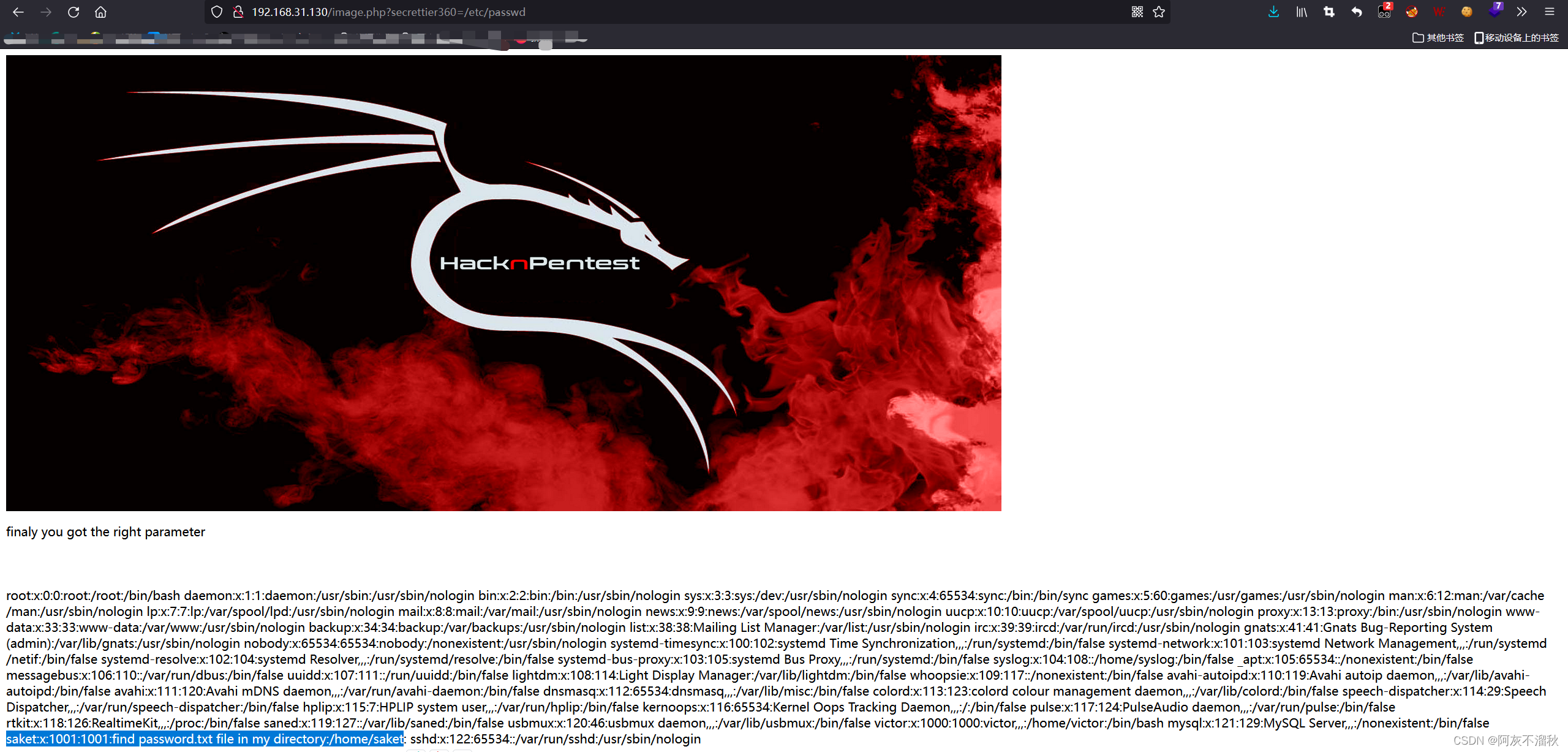Image resolution: width=1568 pixels, height=752 pixels.
Task: Open tracking protection shield info
Action: point(217,12)
